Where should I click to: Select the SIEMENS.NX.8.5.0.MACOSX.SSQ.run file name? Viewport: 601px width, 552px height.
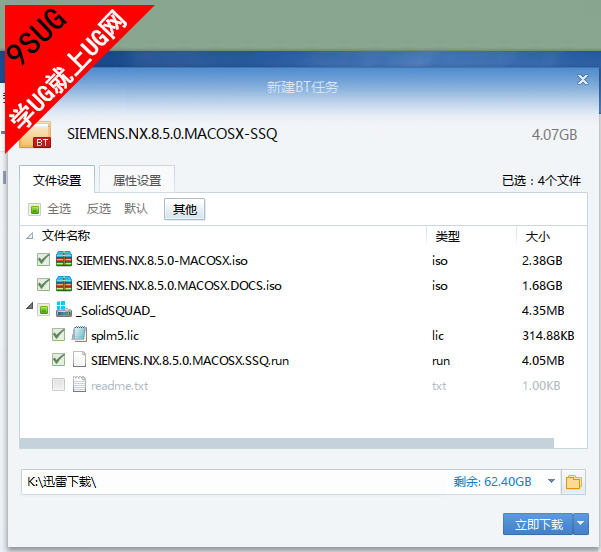[x=190, y=361]
